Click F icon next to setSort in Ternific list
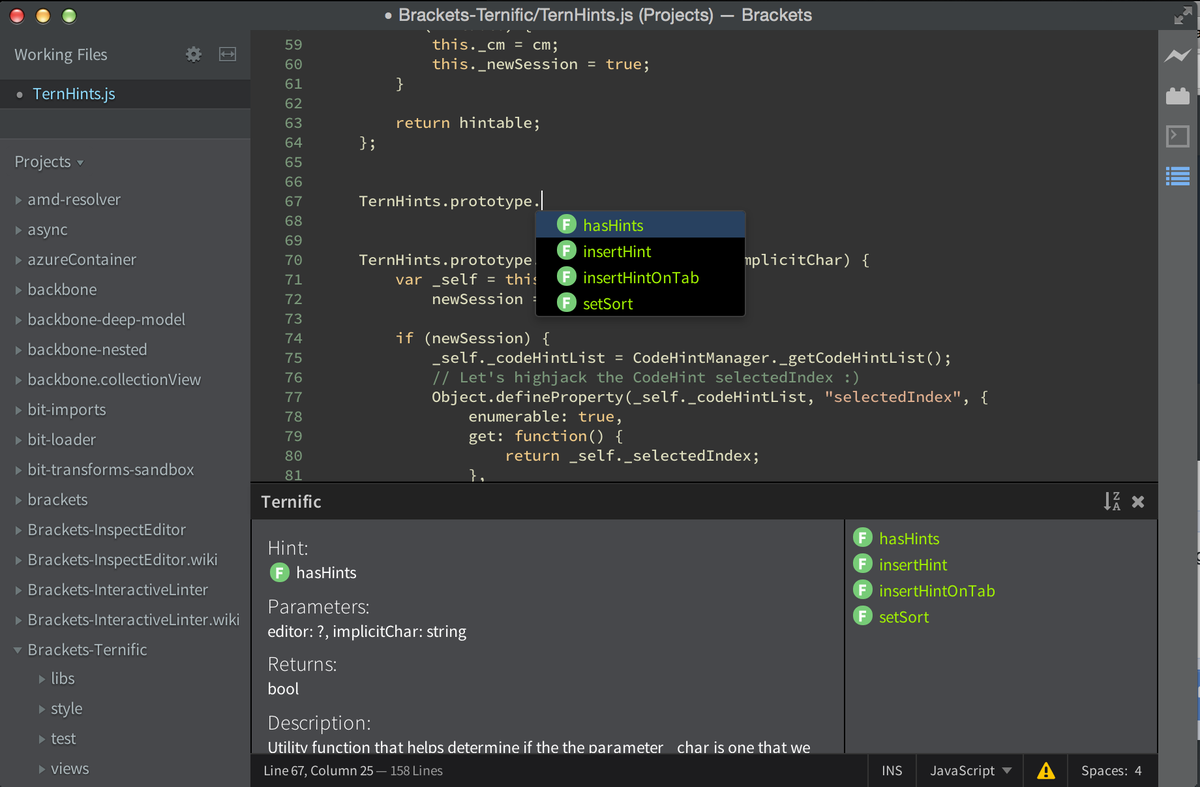1200x787 pixels. 862,616
